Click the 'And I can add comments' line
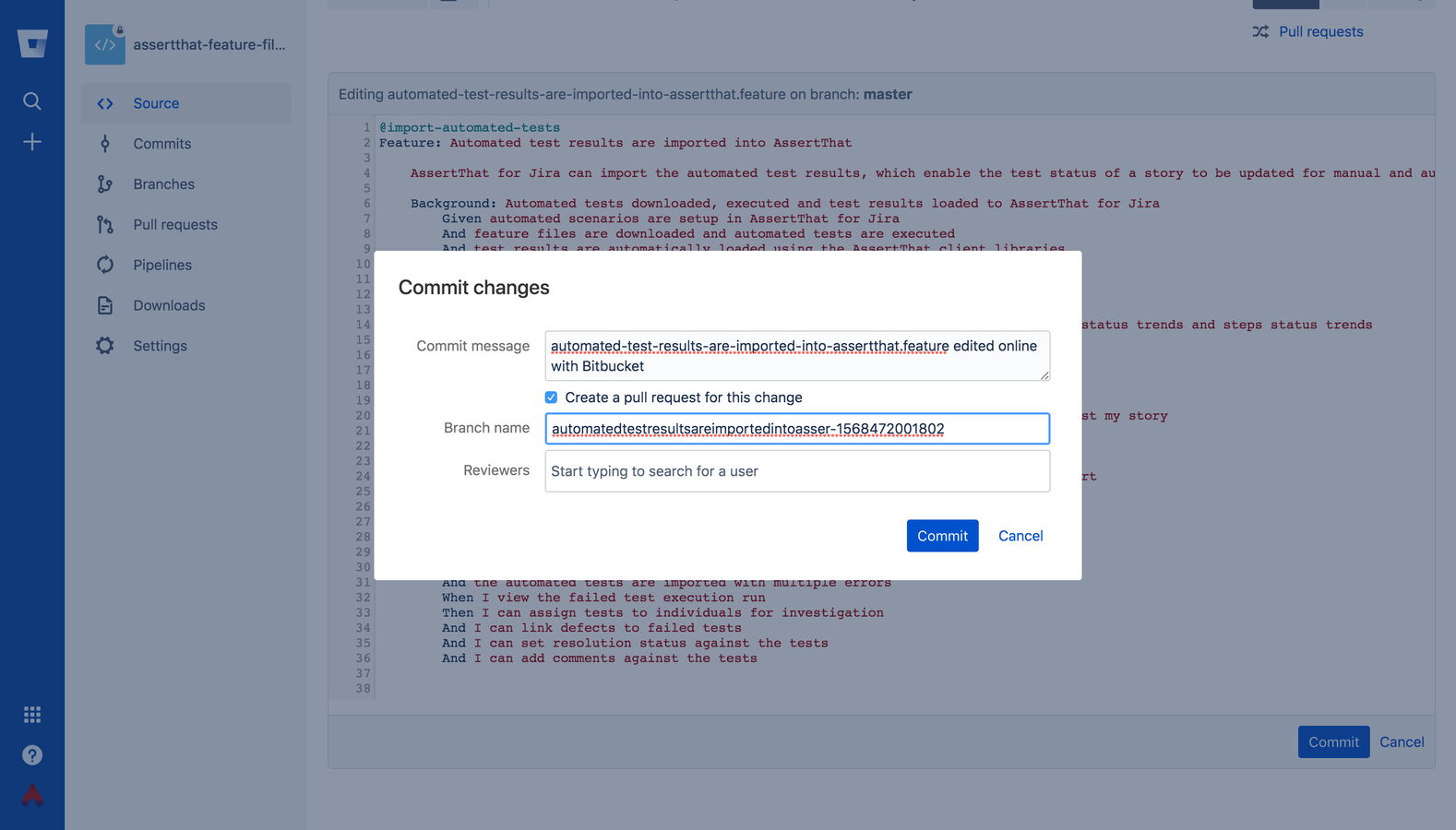This screenshot has width=1456, height=830. [x=599, y=658]
